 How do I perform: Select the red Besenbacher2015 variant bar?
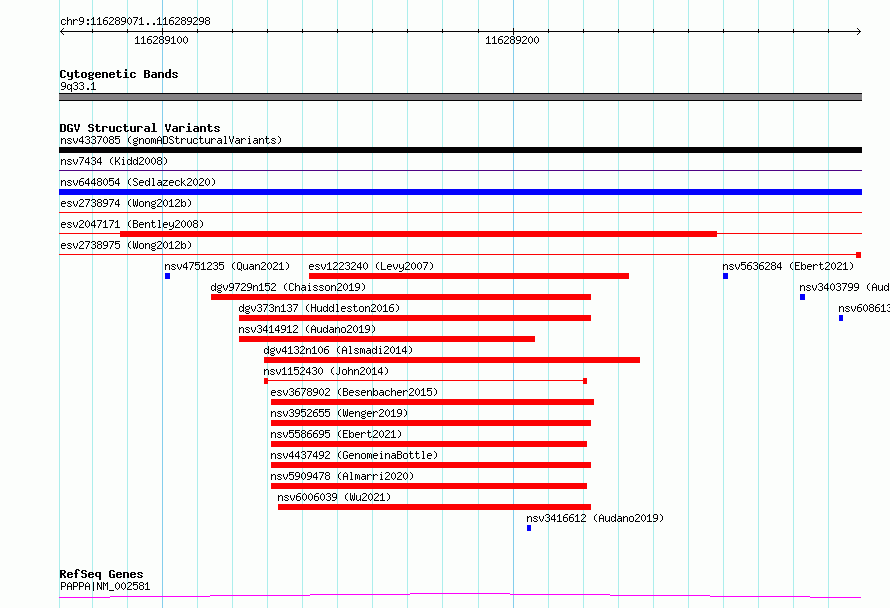tap(433, 402)
